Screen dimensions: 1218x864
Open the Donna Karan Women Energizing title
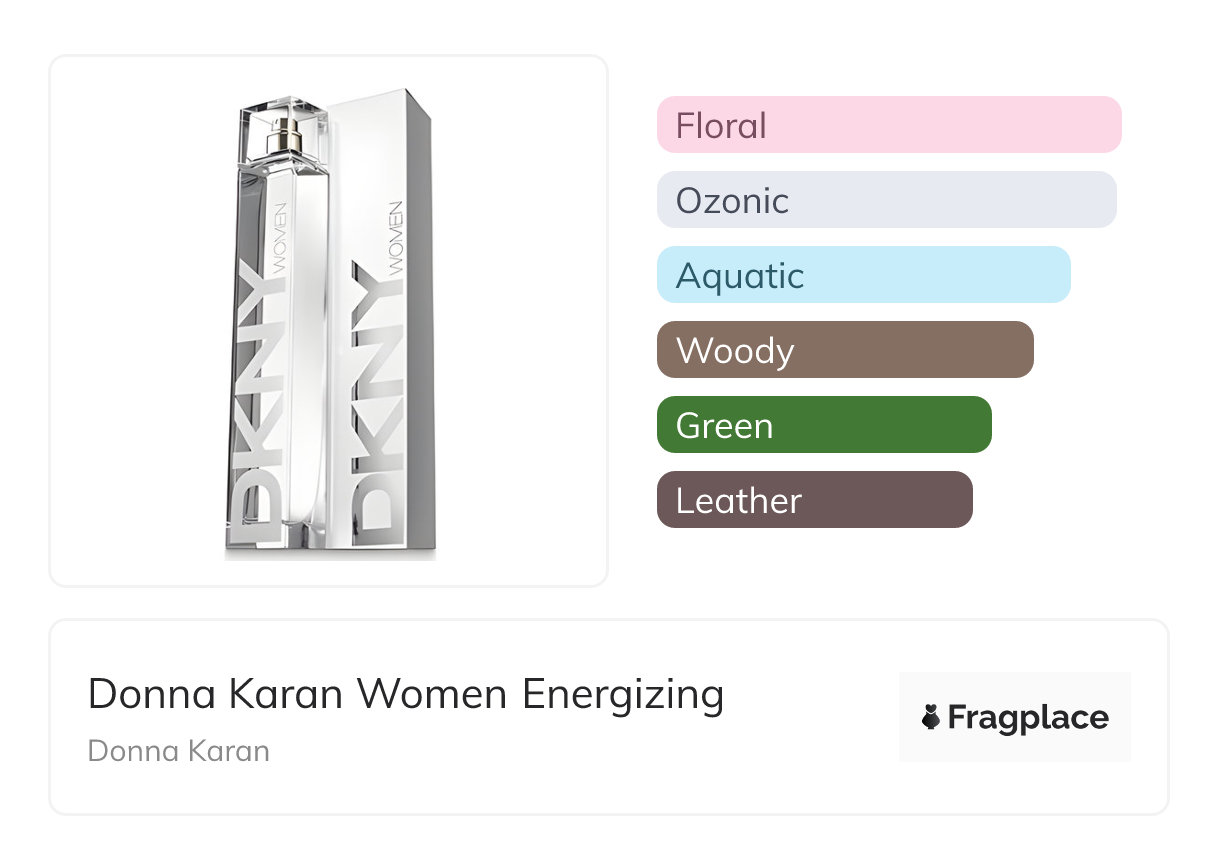point(405,694)
